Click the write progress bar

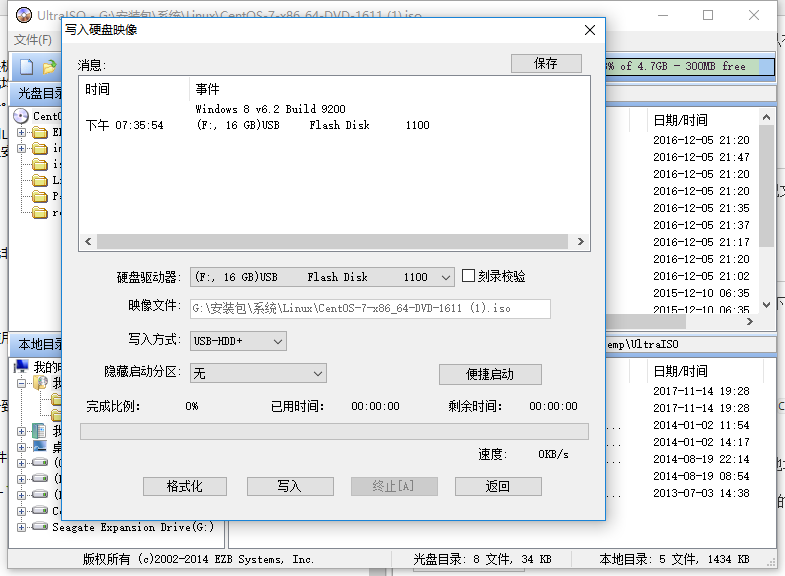pos(334,431)
